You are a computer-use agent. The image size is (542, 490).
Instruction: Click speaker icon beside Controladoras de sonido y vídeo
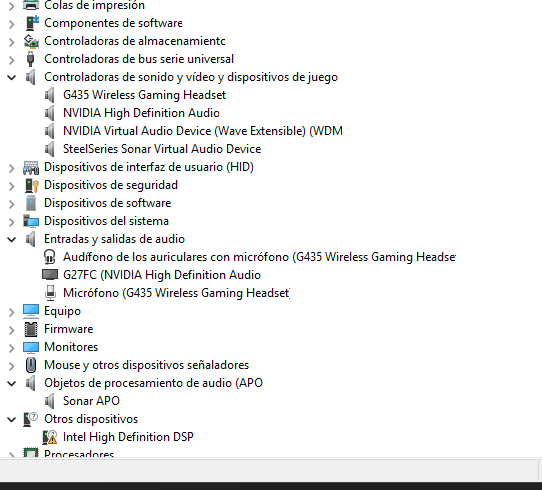31,77
